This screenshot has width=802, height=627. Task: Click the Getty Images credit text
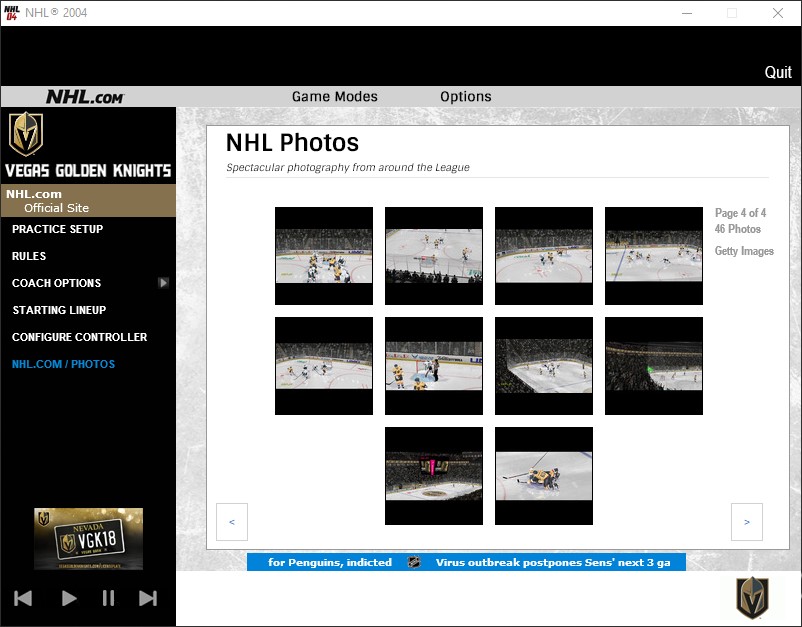click(x=744, y=251)
